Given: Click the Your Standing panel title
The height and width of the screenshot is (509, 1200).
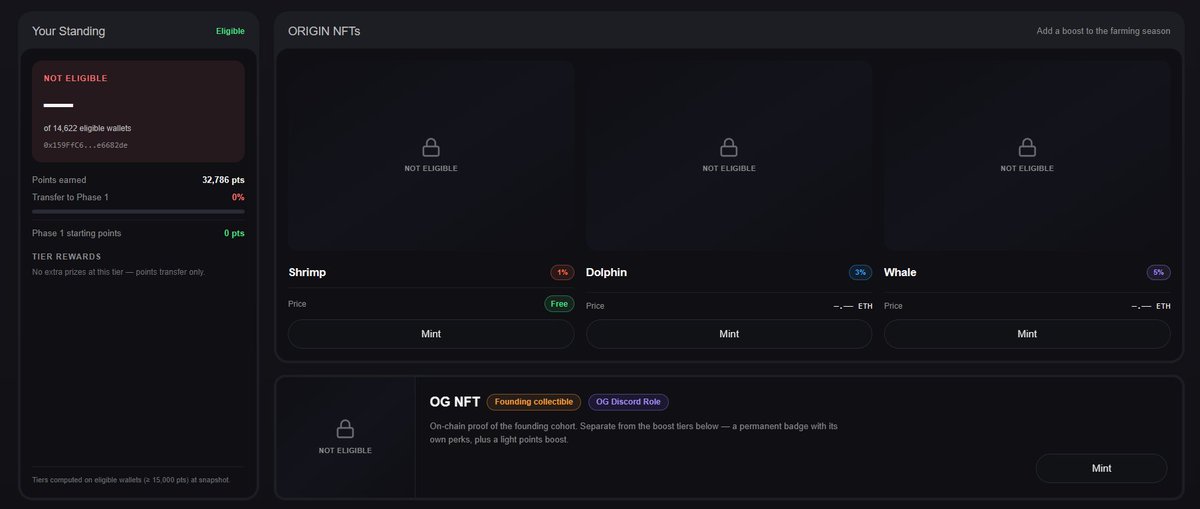Looking at the screenshot, I should (x=68, y=31).
